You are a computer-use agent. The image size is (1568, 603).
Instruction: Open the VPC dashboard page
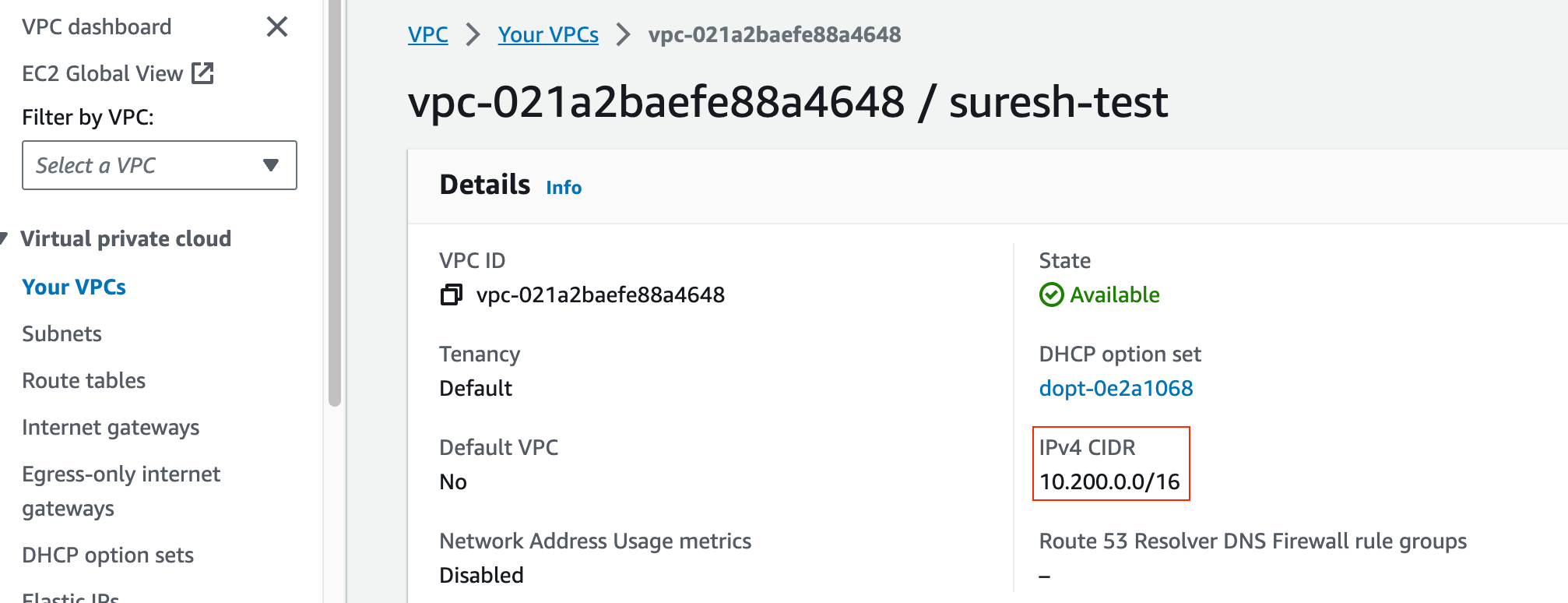pos(97,27)
